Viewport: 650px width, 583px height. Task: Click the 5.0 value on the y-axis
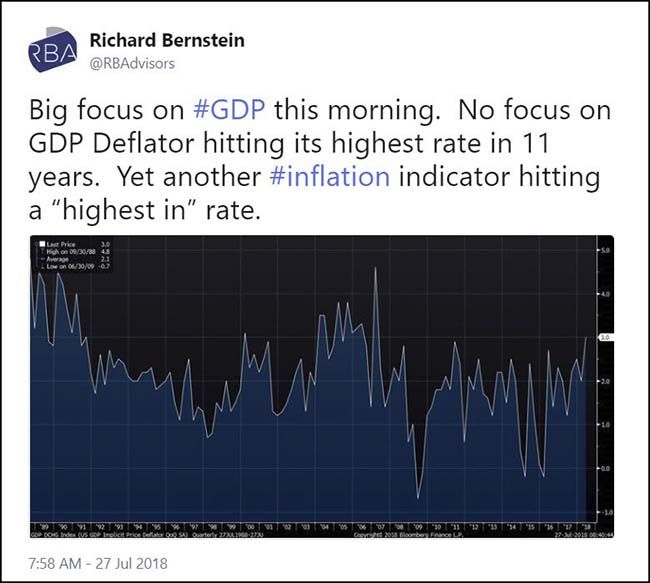(x=604, y=250)
